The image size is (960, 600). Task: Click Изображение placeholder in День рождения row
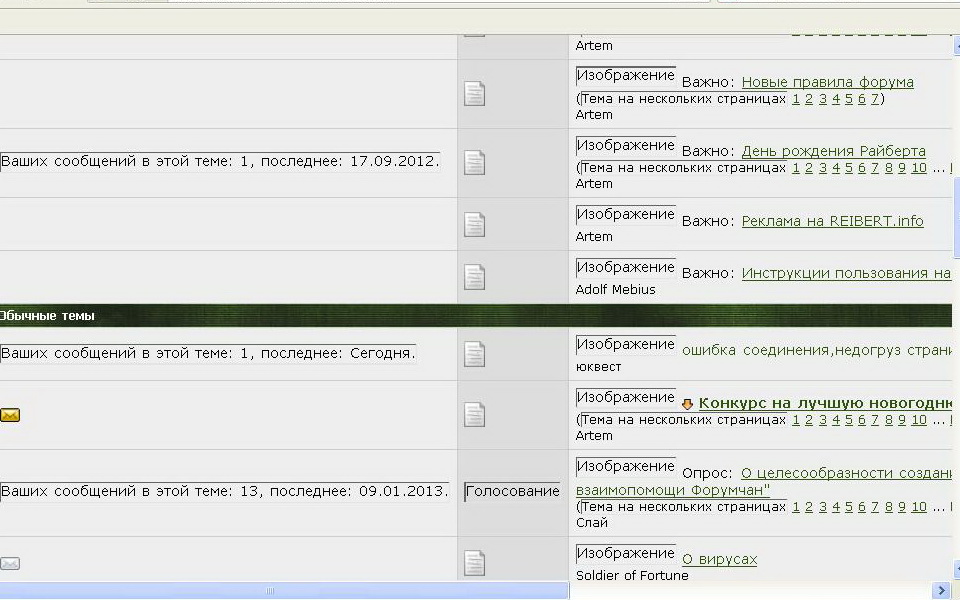(x=626, y=146)
